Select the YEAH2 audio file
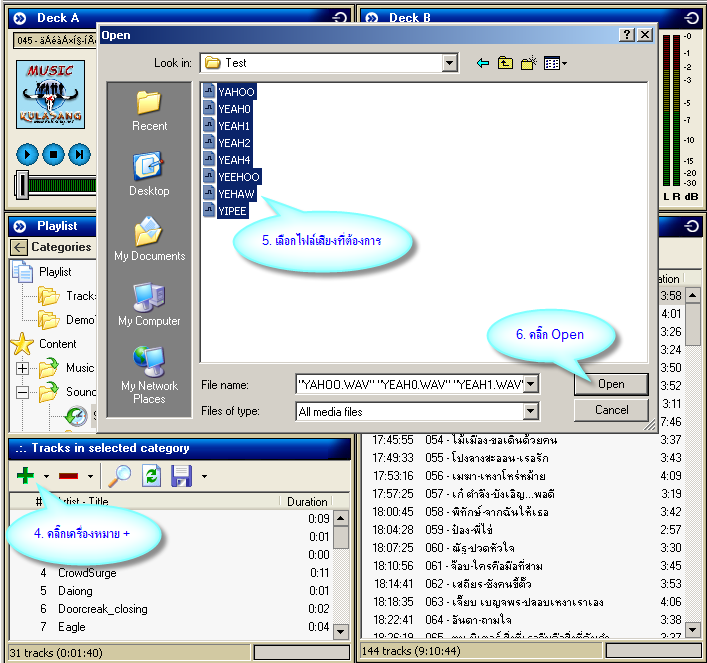Viewport: 707px width, 663px height. (x=227, y=143)
